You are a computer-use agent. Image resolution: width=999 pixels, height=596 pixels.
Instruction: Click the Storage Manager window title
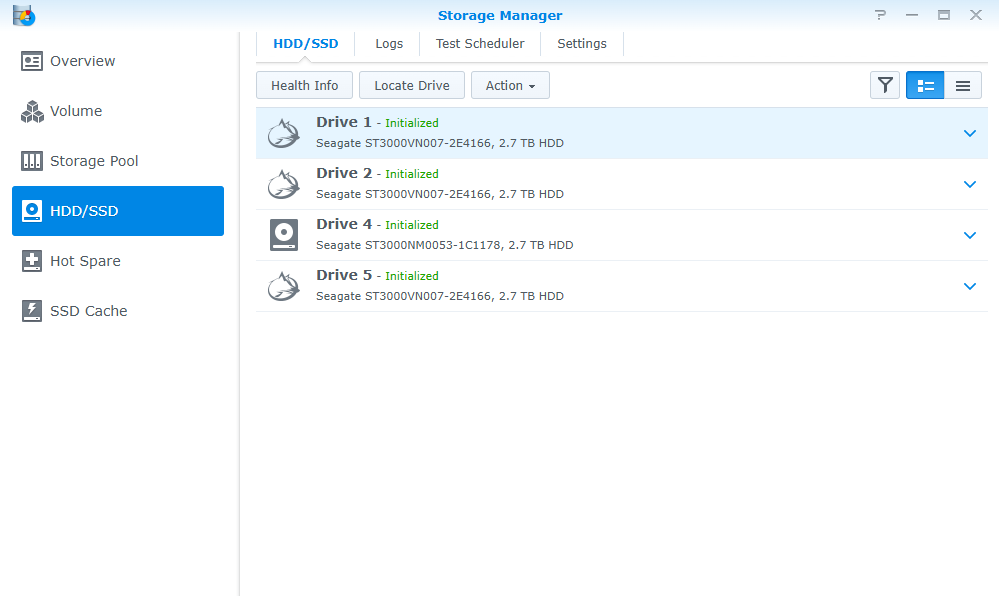[500, 15]
